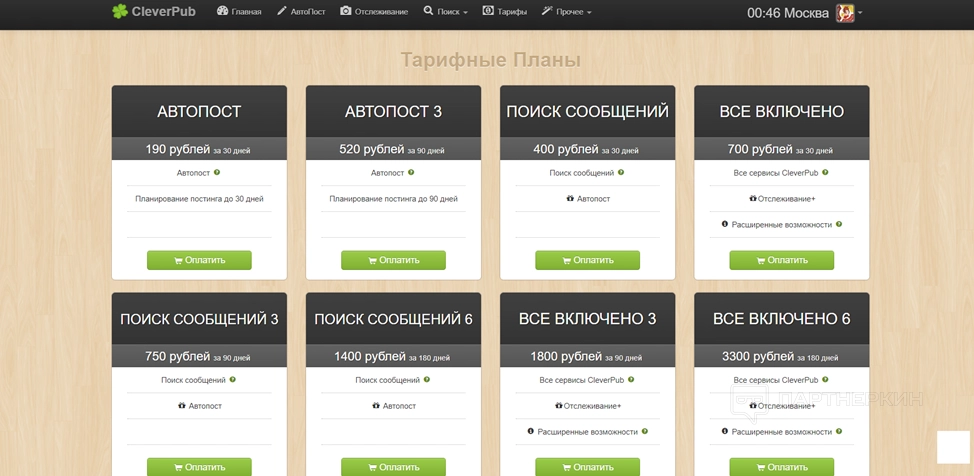Click 'Планирование постинга до 90 дней' text
The image size is (974, 476).
[393, 199]
